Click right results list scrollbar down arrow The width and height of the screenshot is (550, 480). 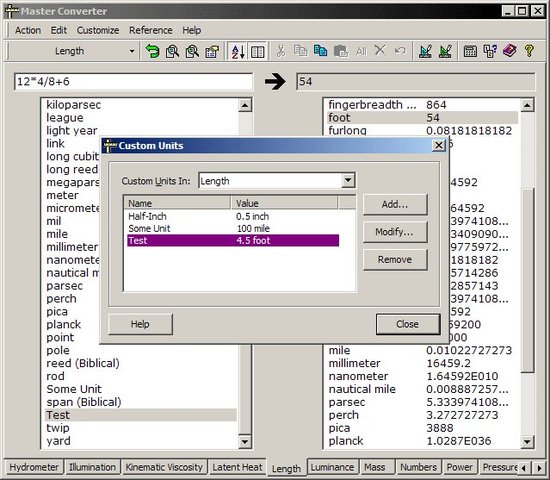coord(527,441)
